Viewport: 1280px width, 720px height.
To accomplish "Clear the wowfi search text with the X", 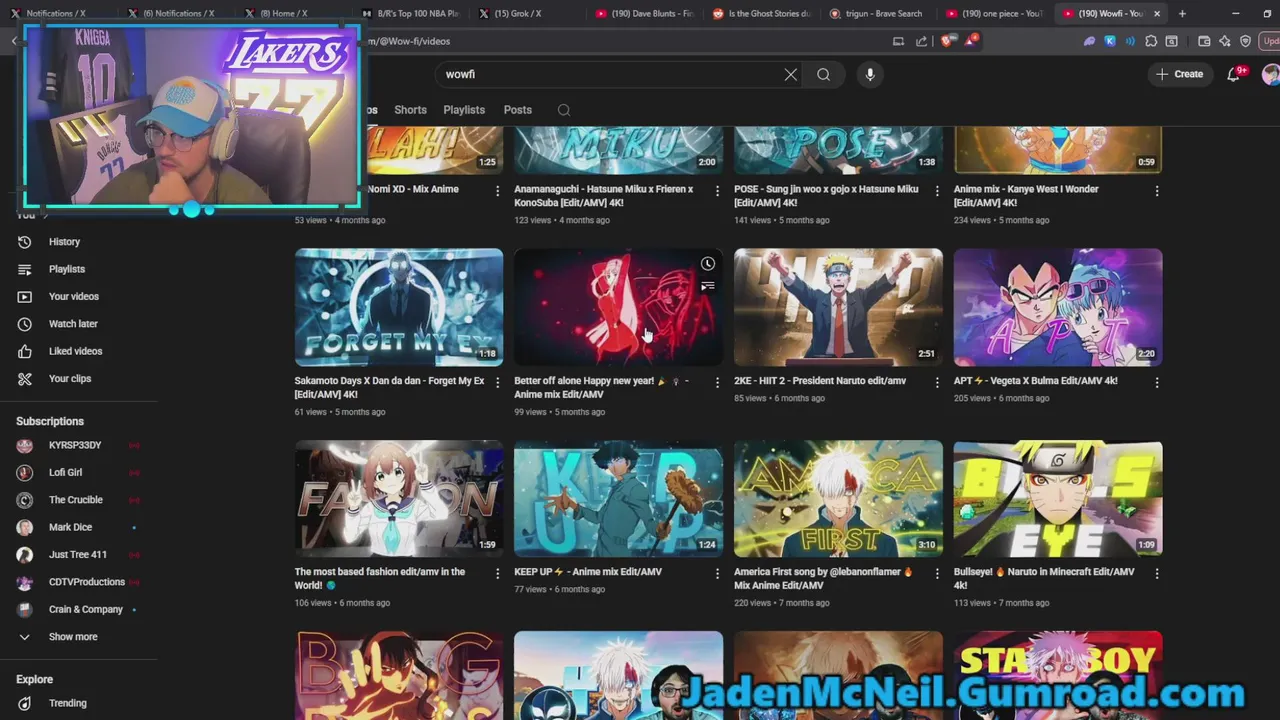I will (791, 74).
